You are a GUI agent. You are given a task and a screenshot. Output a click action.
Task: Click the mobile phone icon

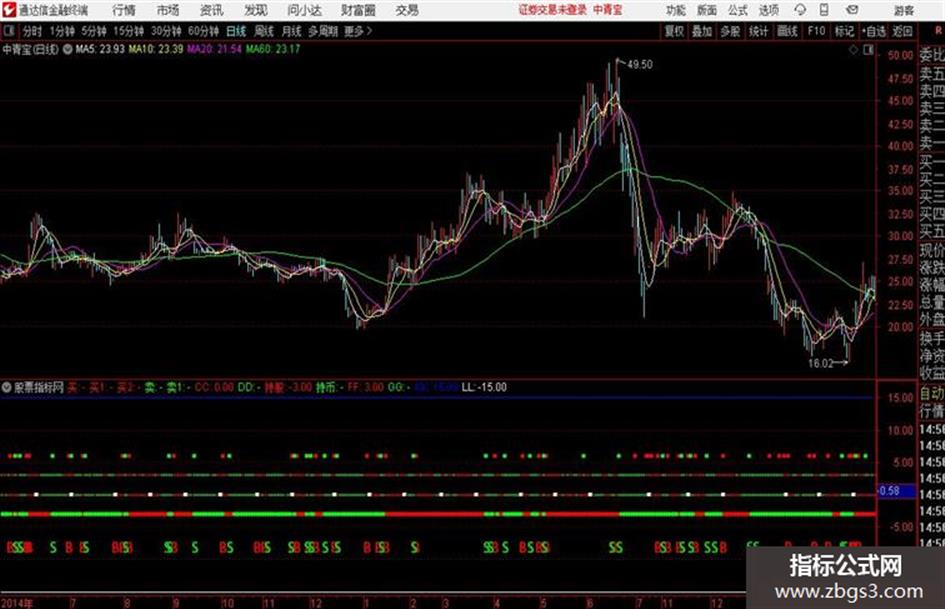824,10
